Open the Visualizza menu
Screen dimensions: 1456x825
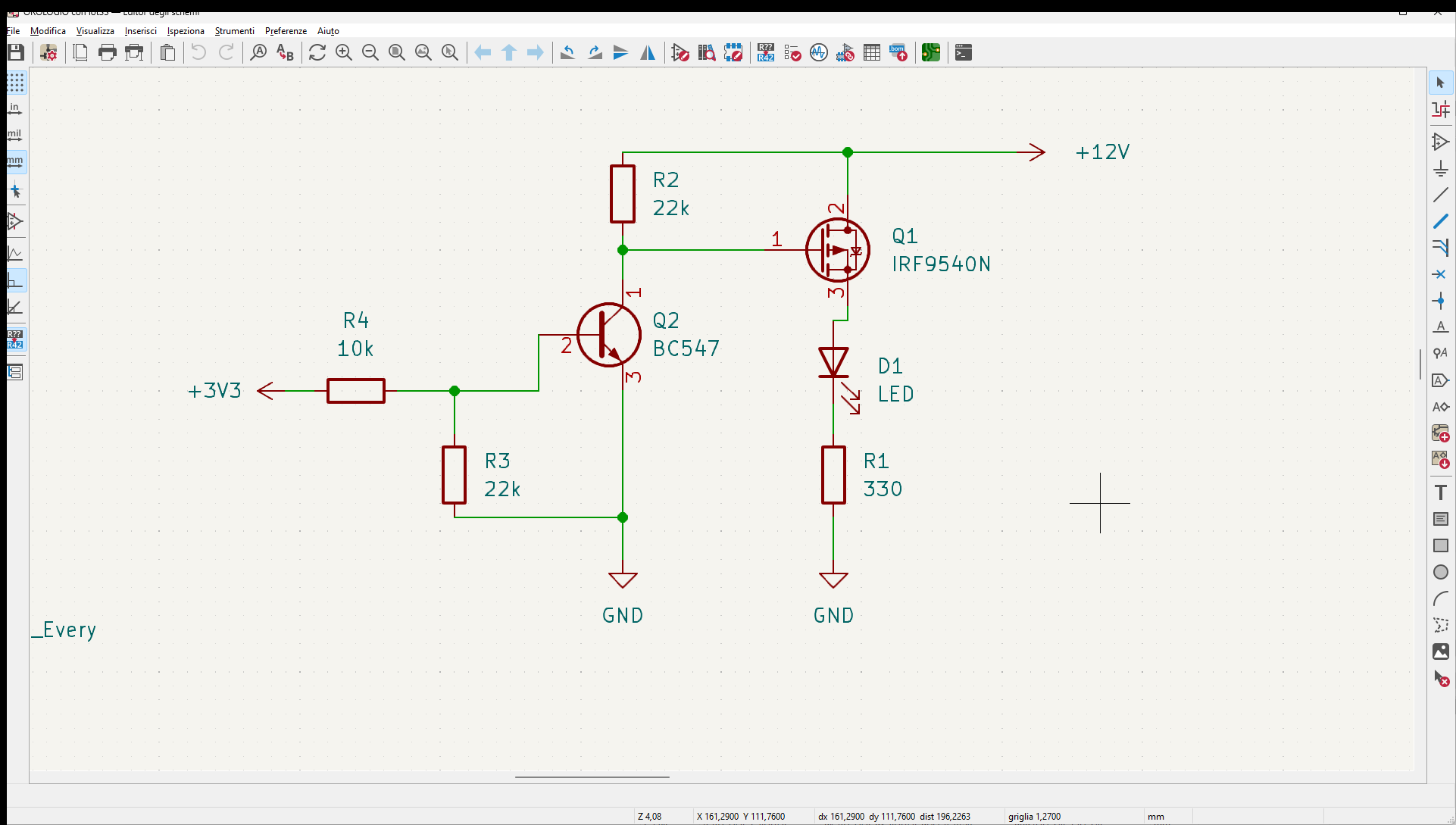95,31
